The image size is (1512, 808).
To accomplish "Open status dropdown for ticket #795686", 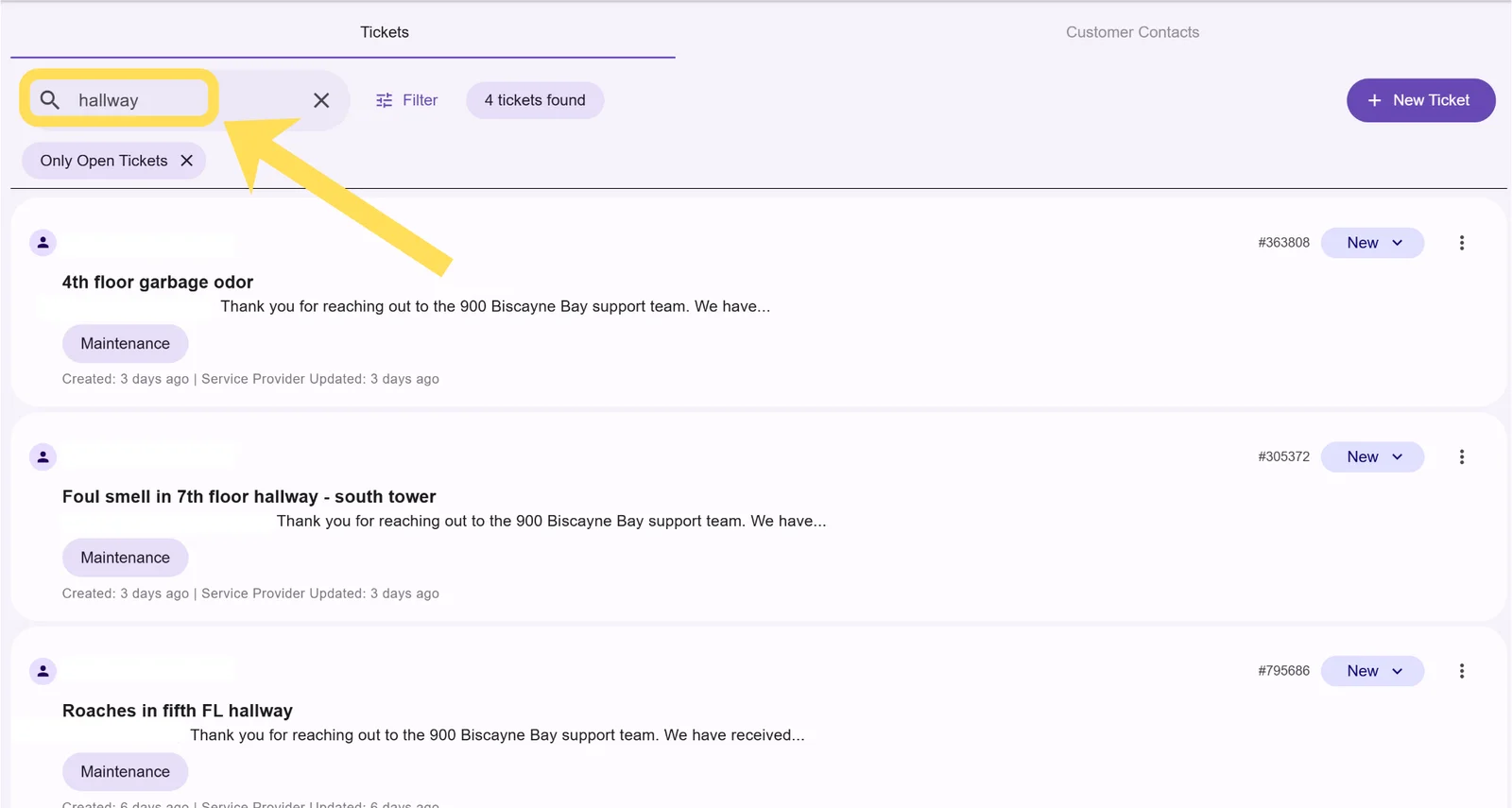I will coord(1372,671).
